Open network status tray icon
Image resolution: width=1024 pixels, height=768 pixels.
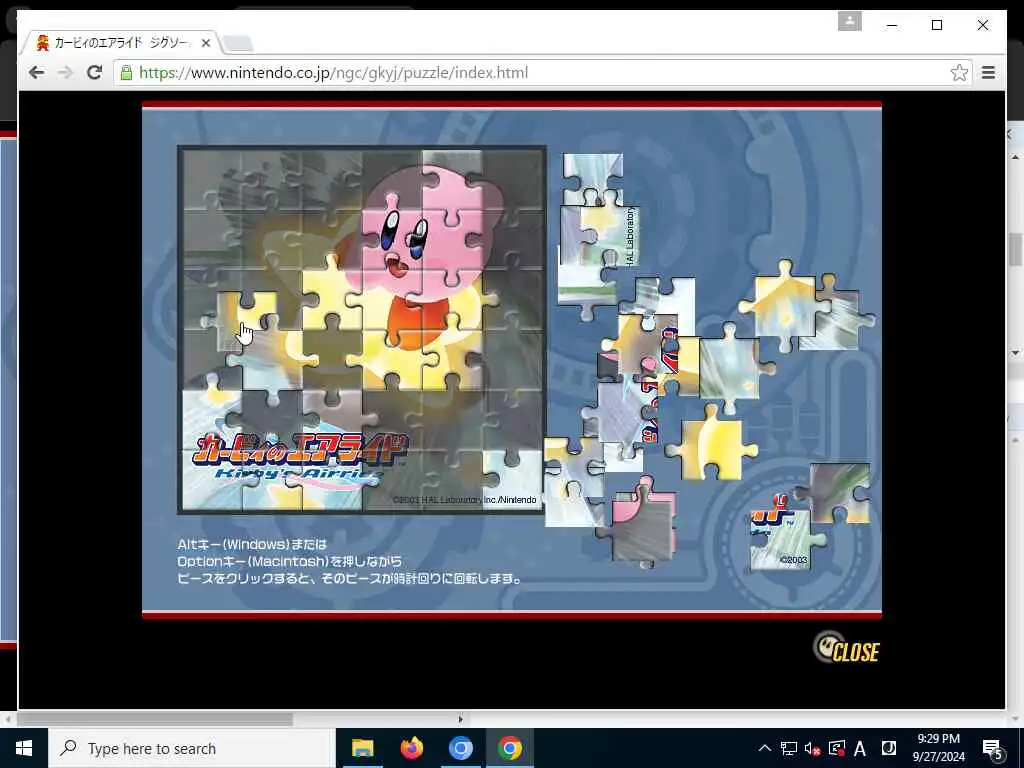click(788, 748)
